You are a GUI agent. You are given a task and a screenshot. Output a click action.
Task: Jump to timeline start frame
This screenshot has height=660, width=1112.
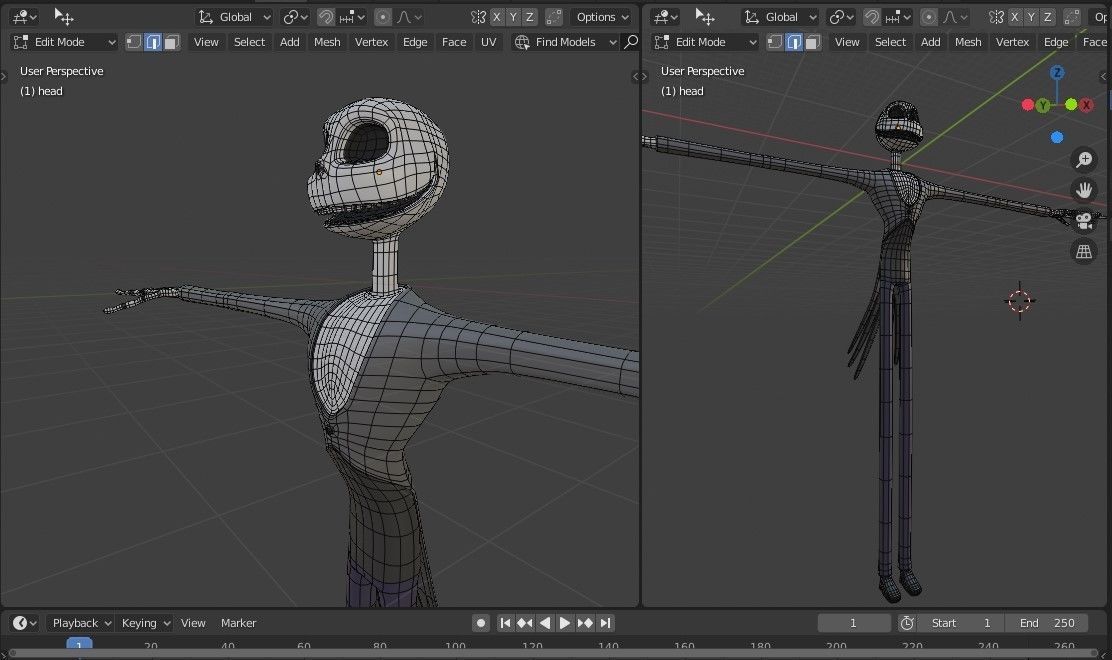point(505,622)
